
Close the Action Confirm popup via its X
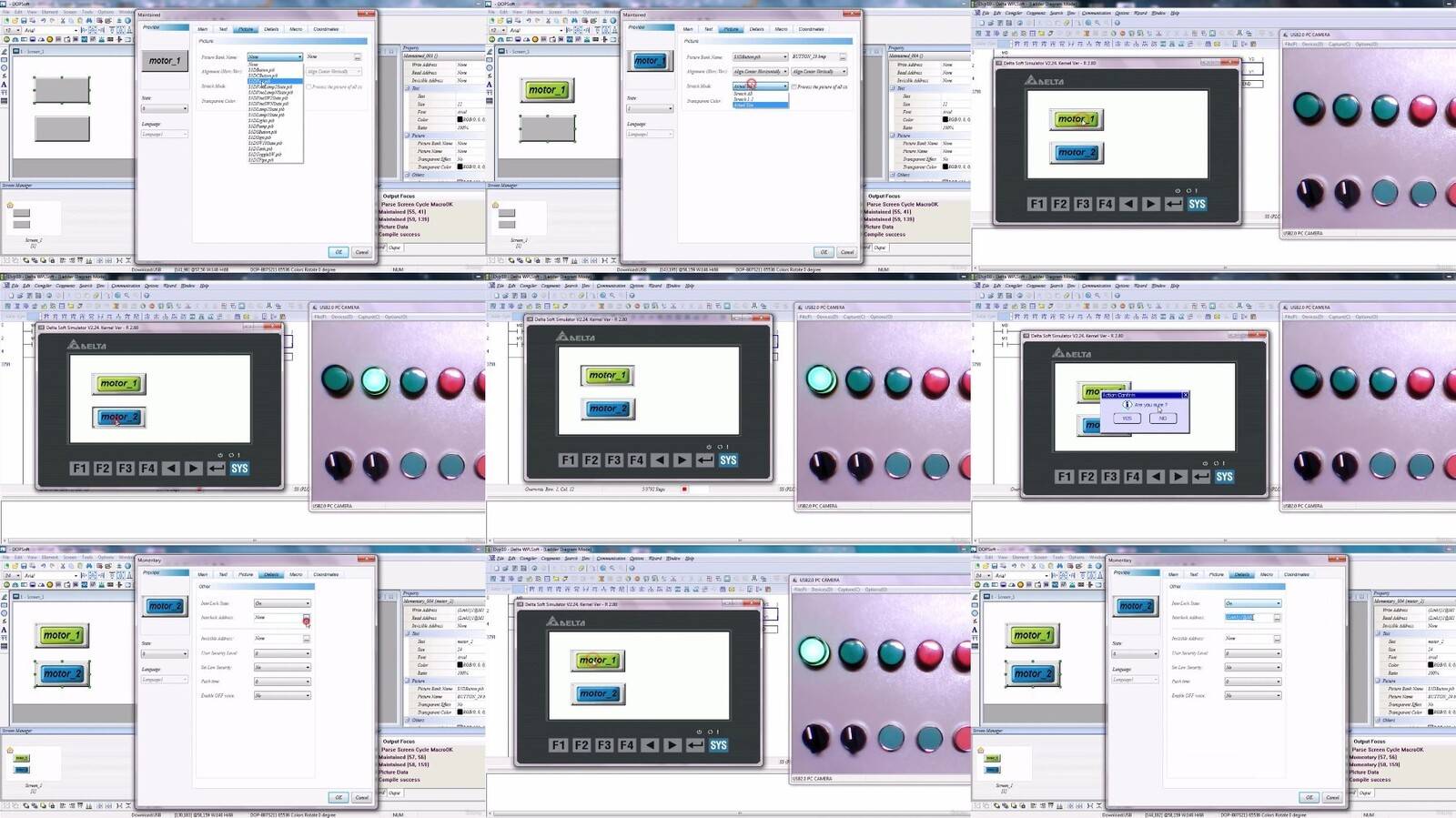point(1185,395)
